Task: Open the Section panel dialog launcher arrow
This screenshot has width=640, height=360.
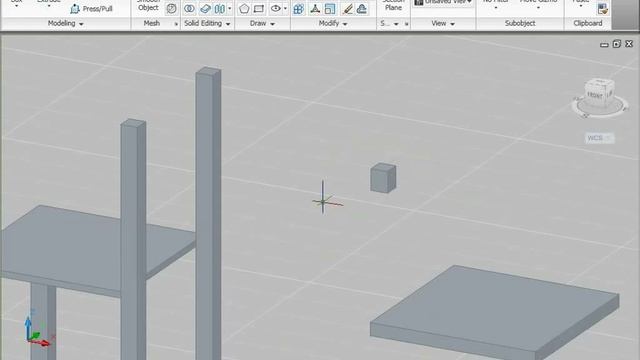Action: click(407, 24)
